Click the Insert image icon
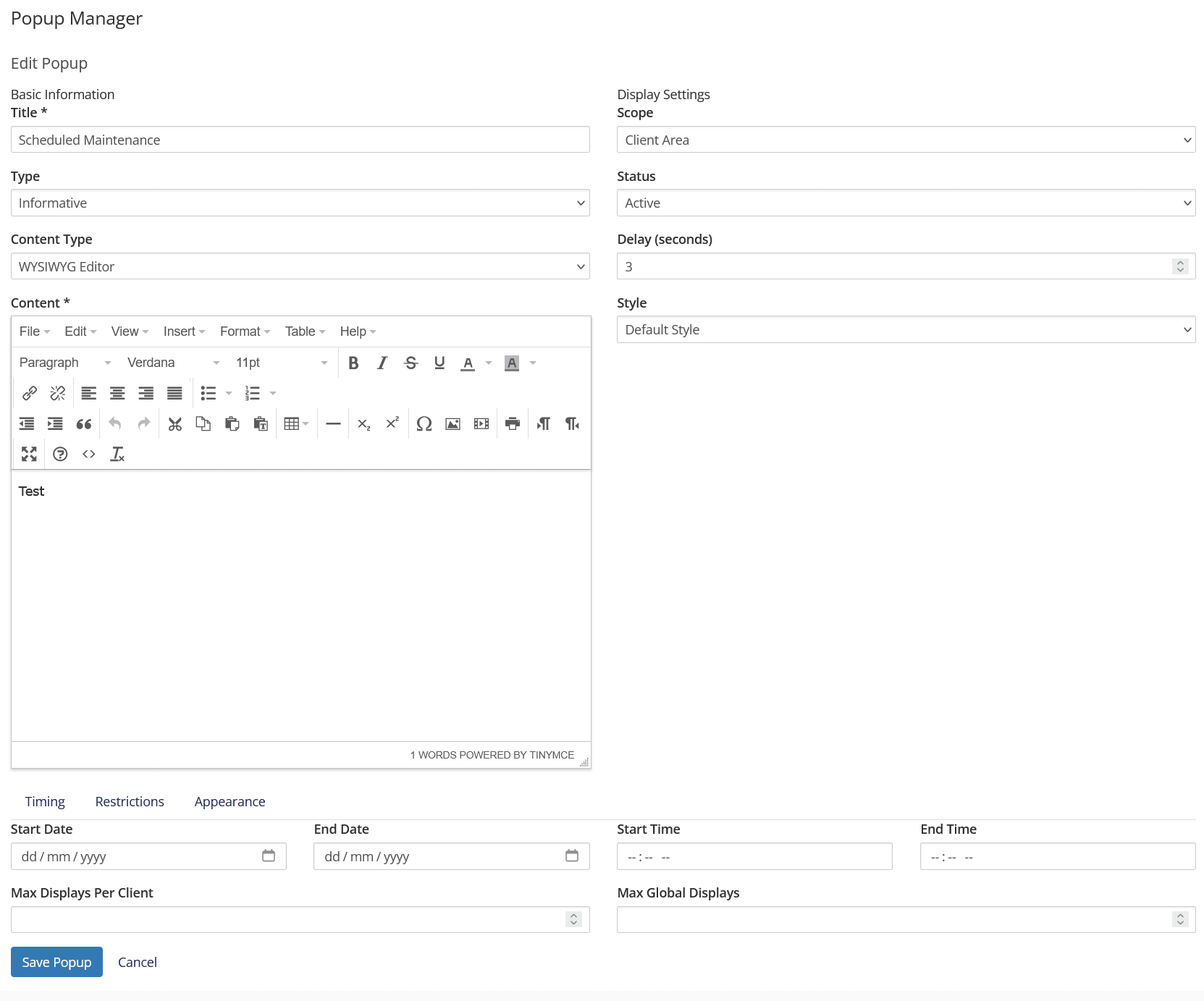The width and height of the screenshot is (1204, 1001). 452,424
